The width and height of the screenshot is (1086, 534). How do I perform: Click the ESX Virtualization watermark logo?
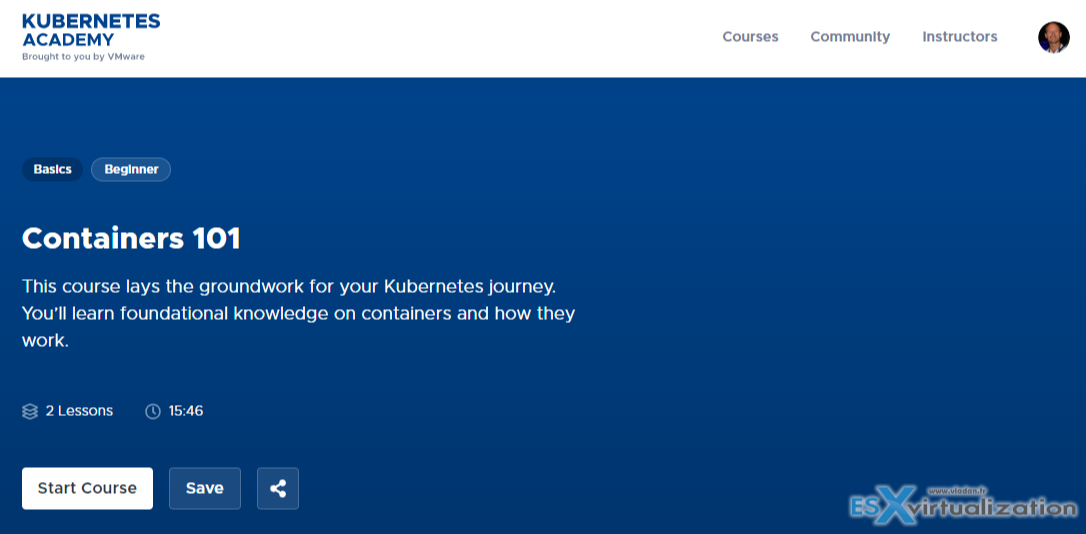click(962, 507)
